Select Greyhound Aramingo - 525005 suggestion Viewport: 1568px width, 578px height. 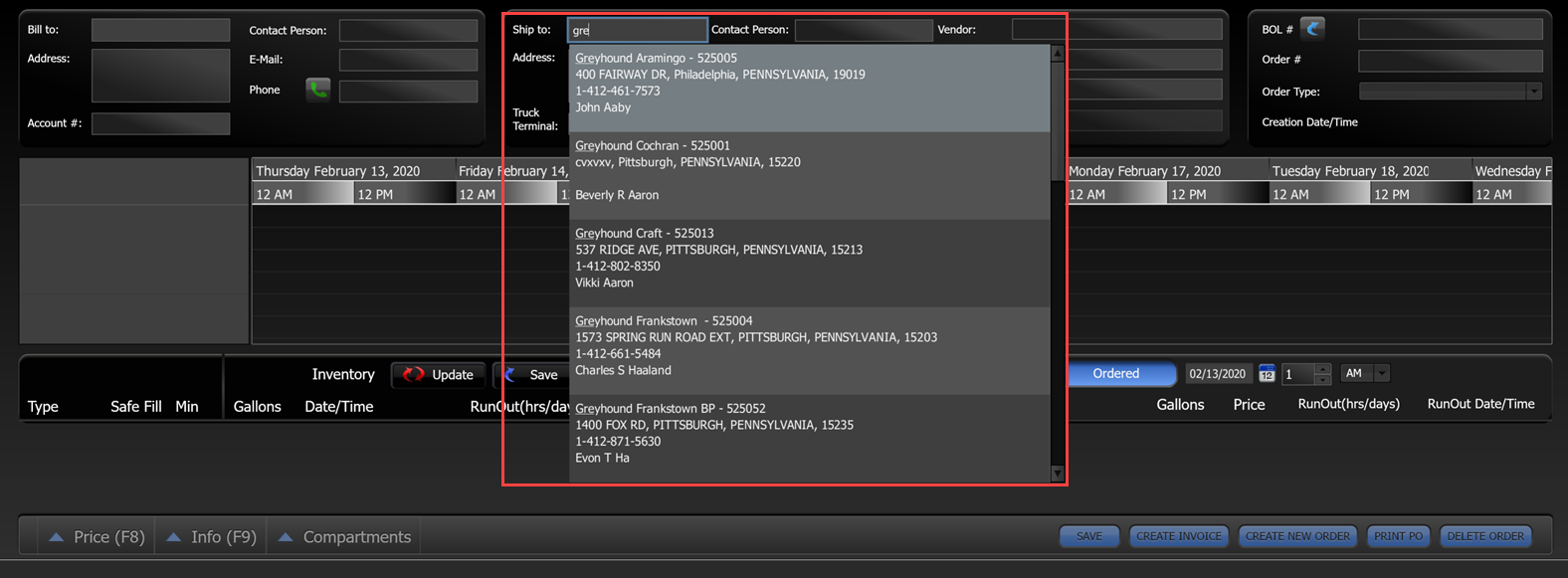809,89
